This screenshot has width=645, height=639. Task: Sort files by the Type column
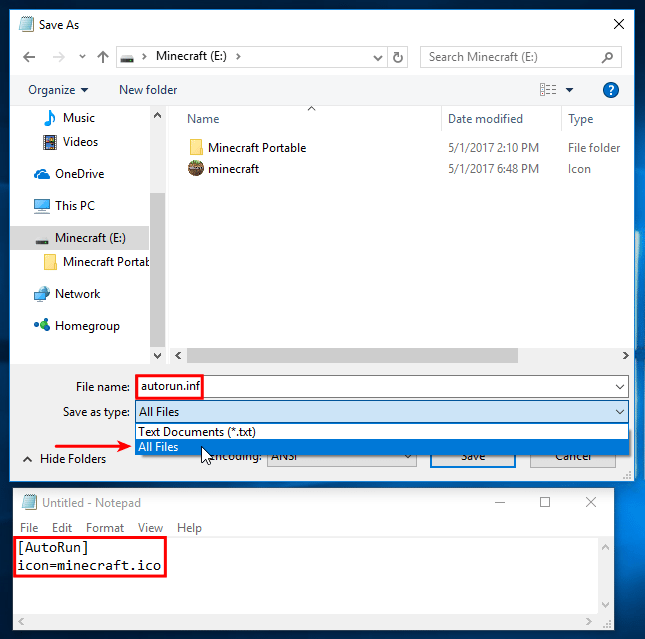point(580,119)
